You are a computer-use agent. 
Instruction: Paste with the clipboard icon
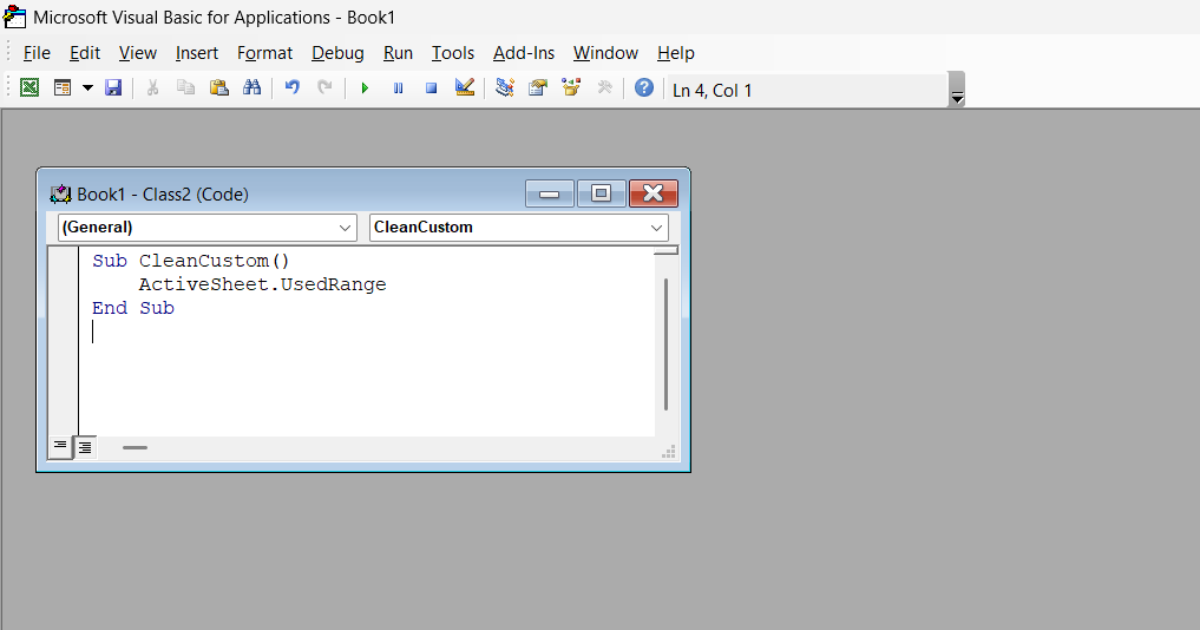tap(219, 88)
